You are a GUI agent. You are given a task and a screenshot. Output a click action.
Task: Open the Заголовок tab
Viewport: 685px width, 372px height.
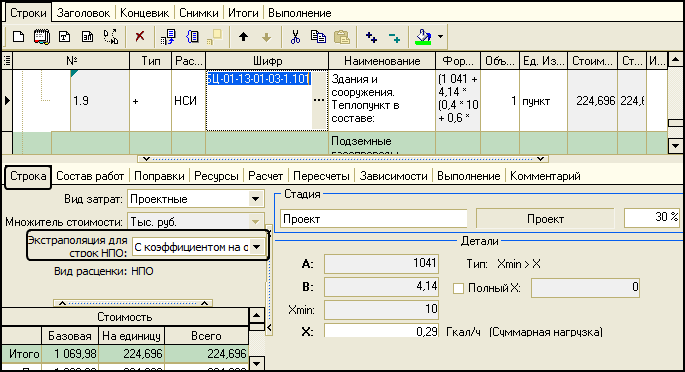[x=83, y=13]
